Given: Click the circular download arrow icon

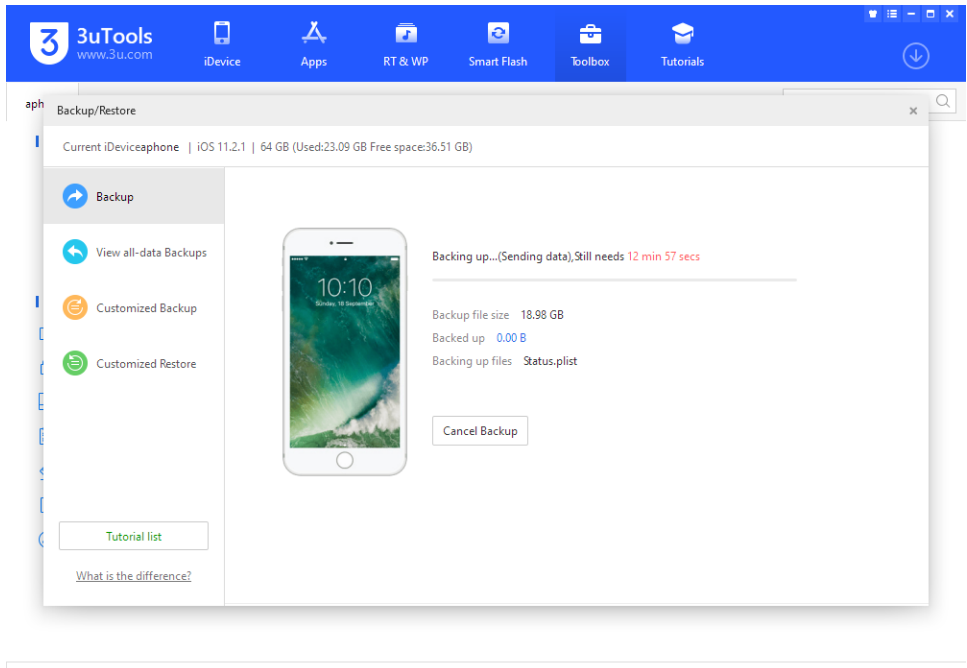Looking at the screenshot, I should pos(915,56).
